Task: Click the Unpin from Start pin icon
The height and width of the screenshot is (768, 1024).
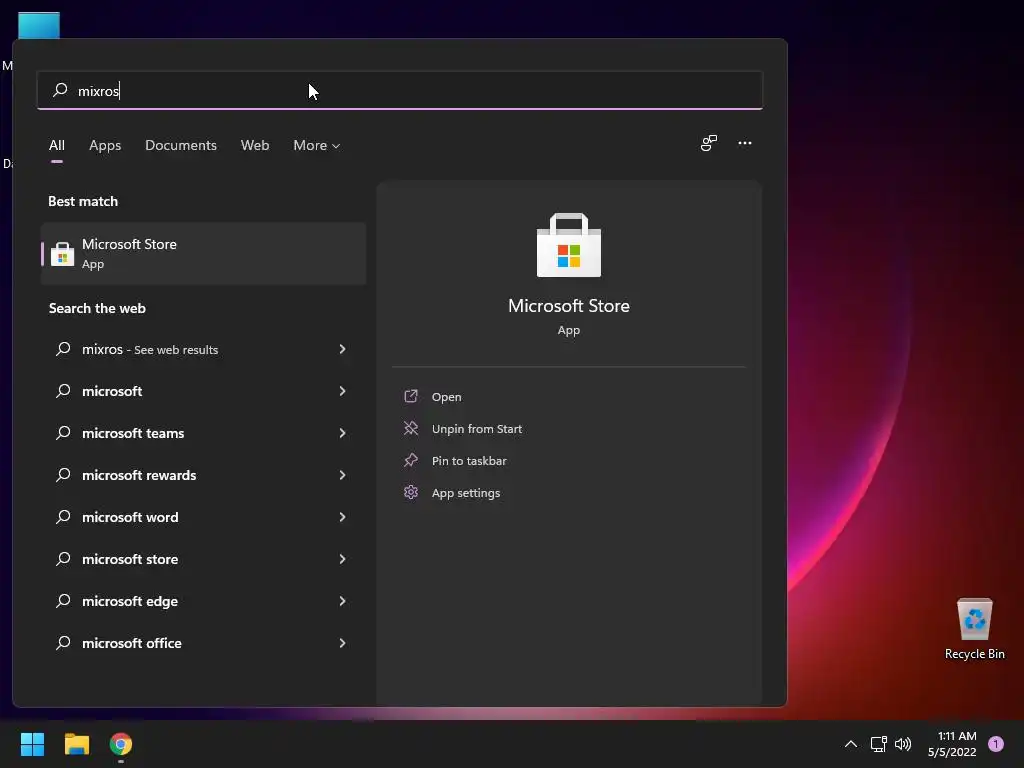Action: [x=411, y=428]
